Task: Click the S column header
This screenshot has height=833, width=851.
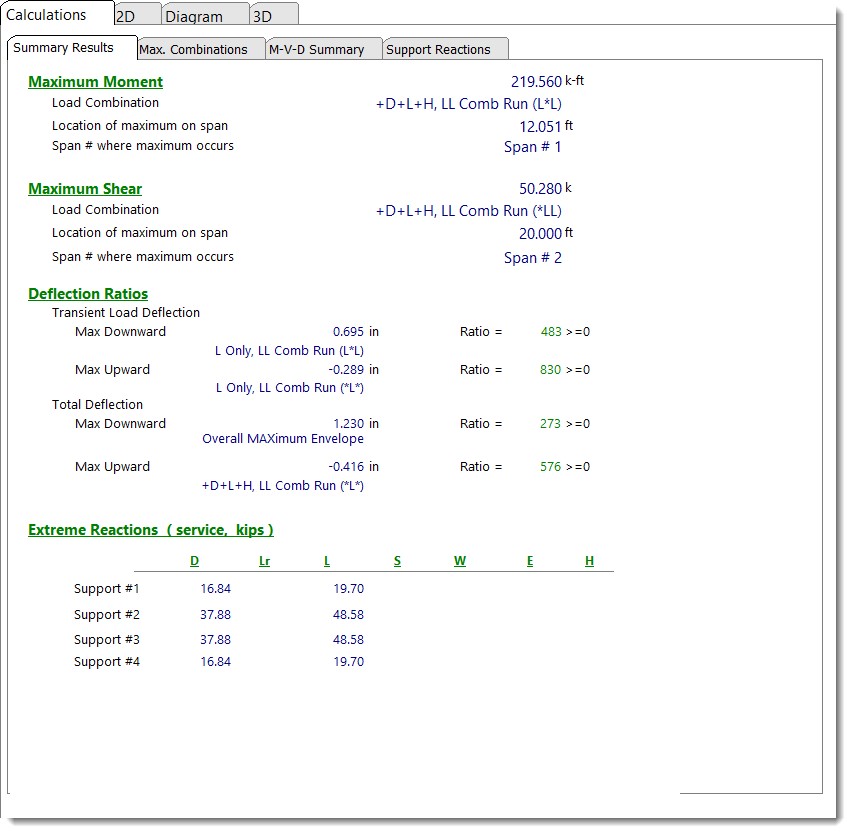Action: click(x=397, y=561)
